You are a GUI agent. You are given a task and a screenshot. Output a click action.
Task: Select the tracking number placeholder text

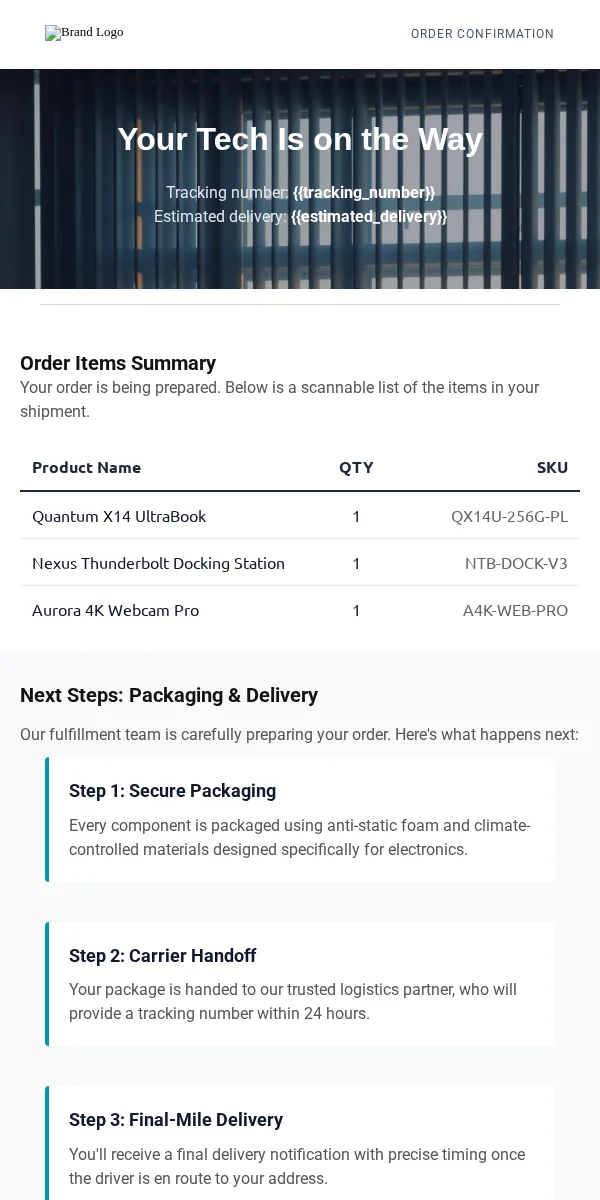(364, 192)
